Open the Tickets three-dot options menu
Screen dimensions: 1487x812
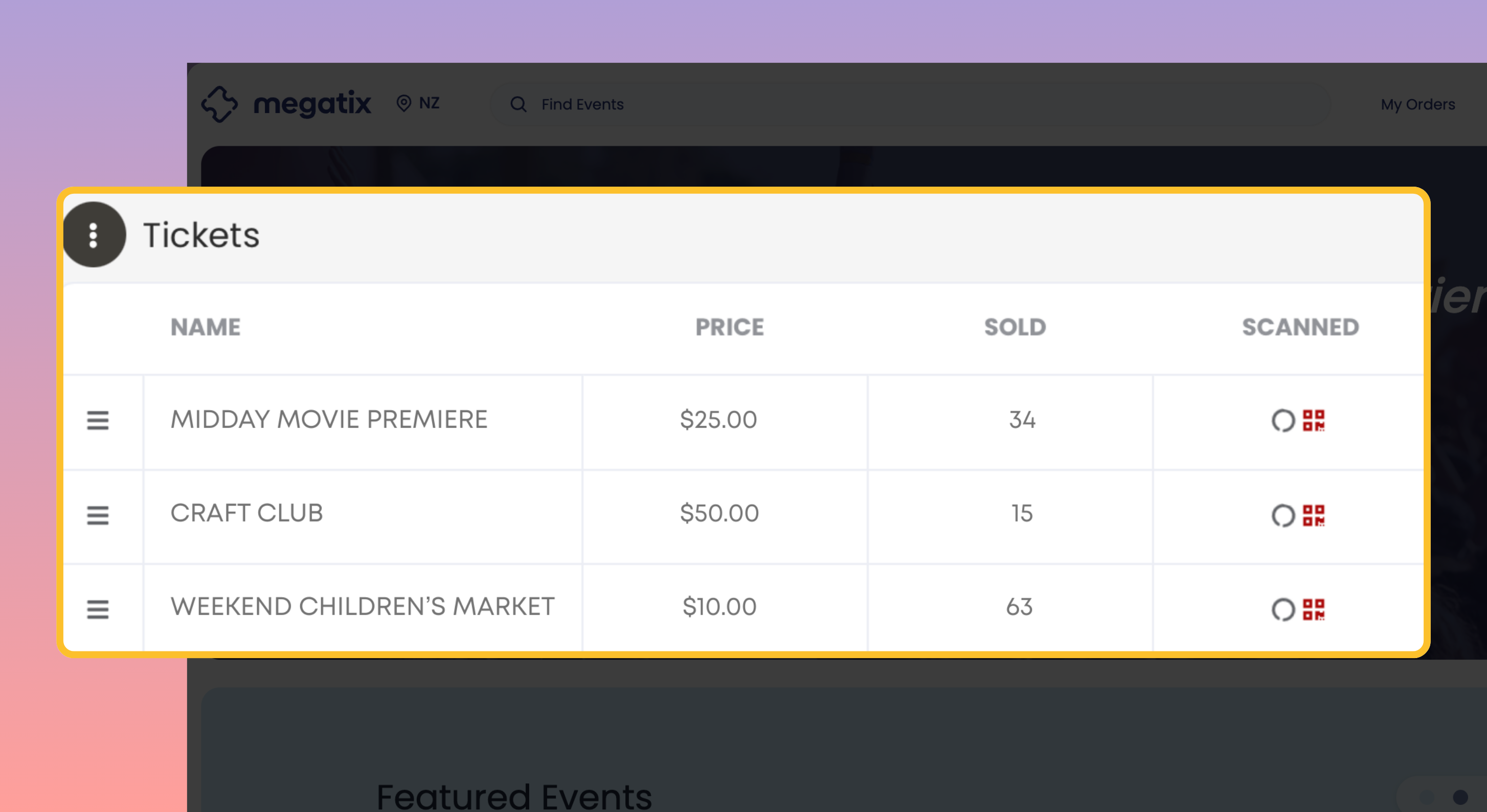(94, 234)
